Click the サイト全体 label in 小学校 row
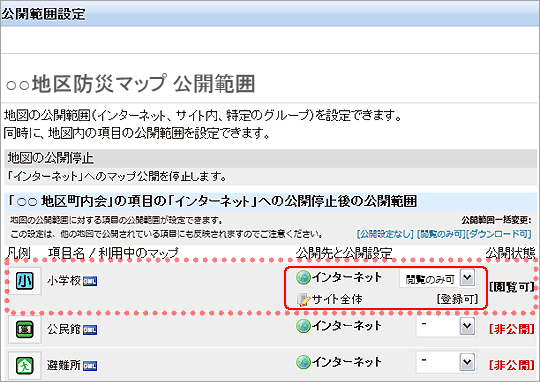 point(337,299)
